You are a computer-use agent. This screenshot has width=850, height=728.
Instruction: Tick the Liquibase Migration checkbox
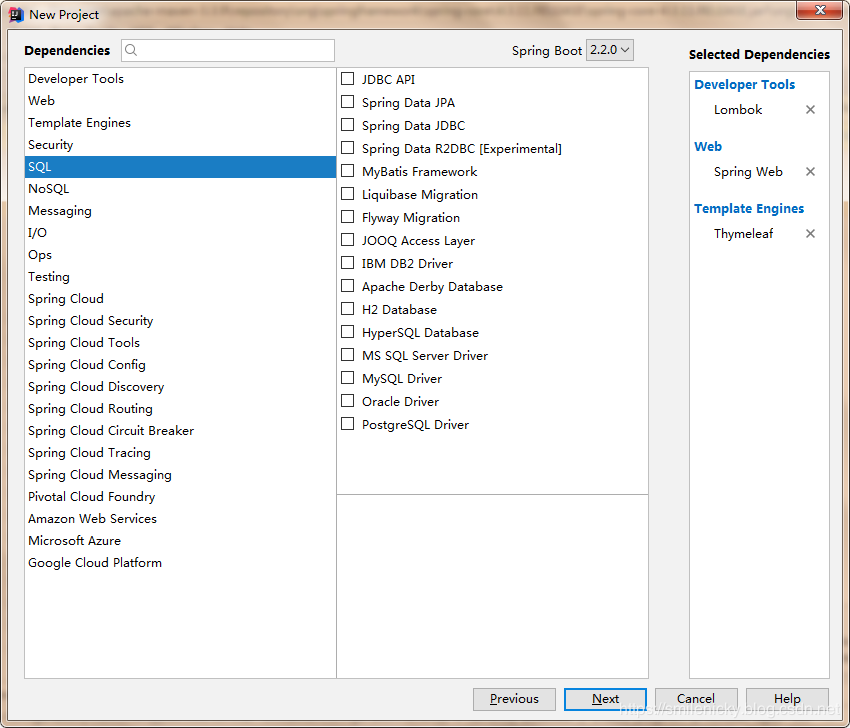coord(347,194)
